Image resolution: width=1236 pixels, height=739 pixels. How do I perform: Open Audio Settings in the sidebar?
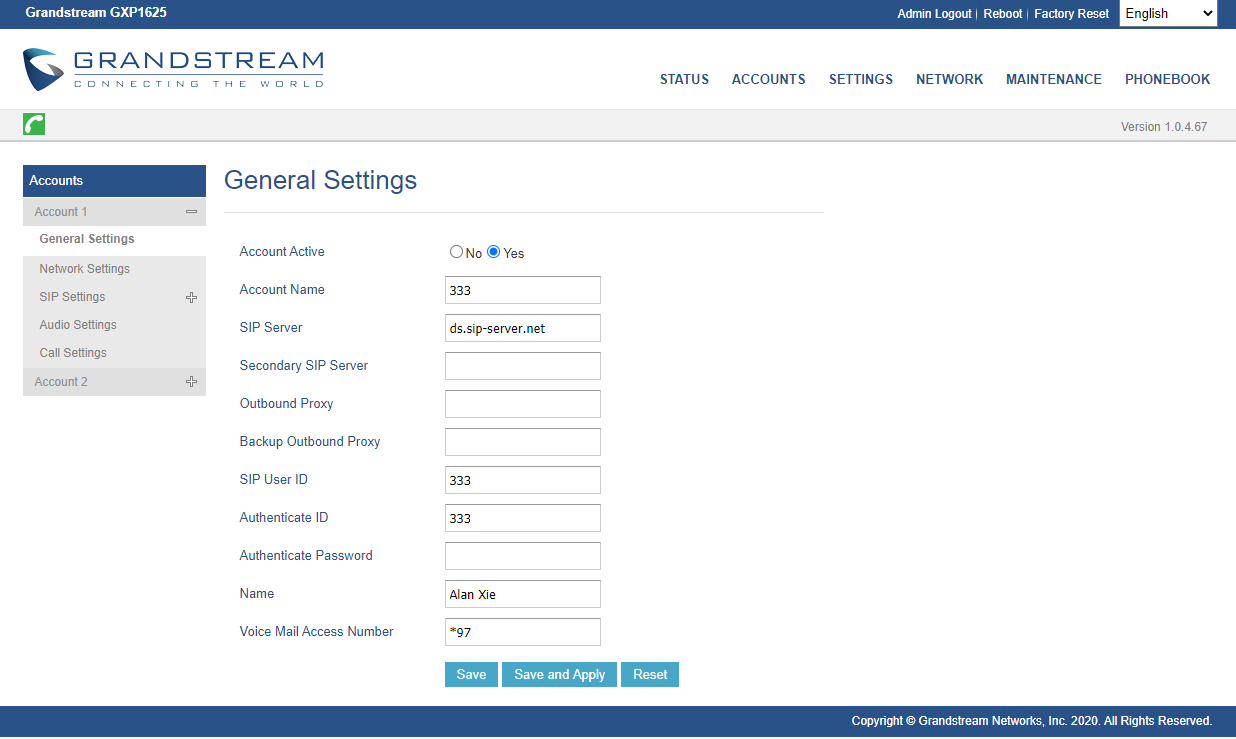(78, 325)
